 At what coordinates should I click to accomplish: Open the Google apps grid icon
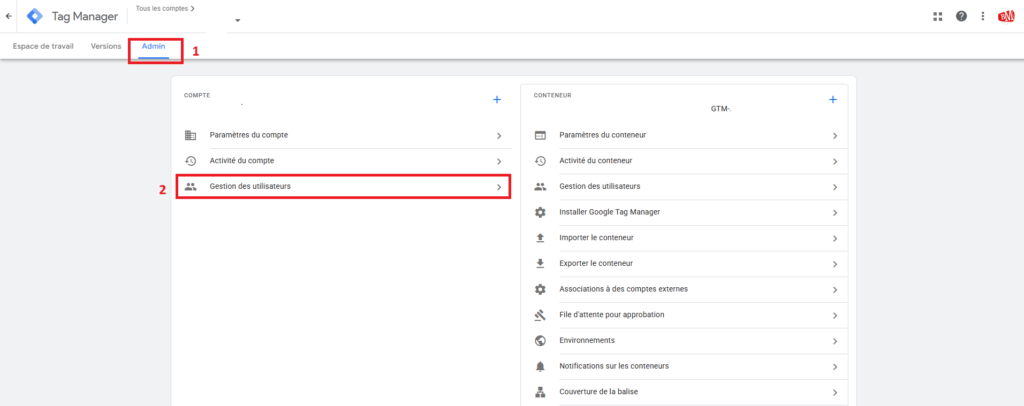click(x=938, y=16)
